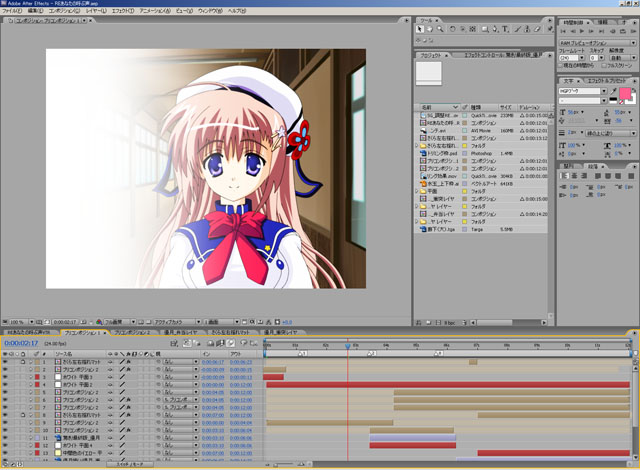This screenshot has height=470, width=640.
Task: Click the pink fill color swatch
Action: tap(624, 93)
